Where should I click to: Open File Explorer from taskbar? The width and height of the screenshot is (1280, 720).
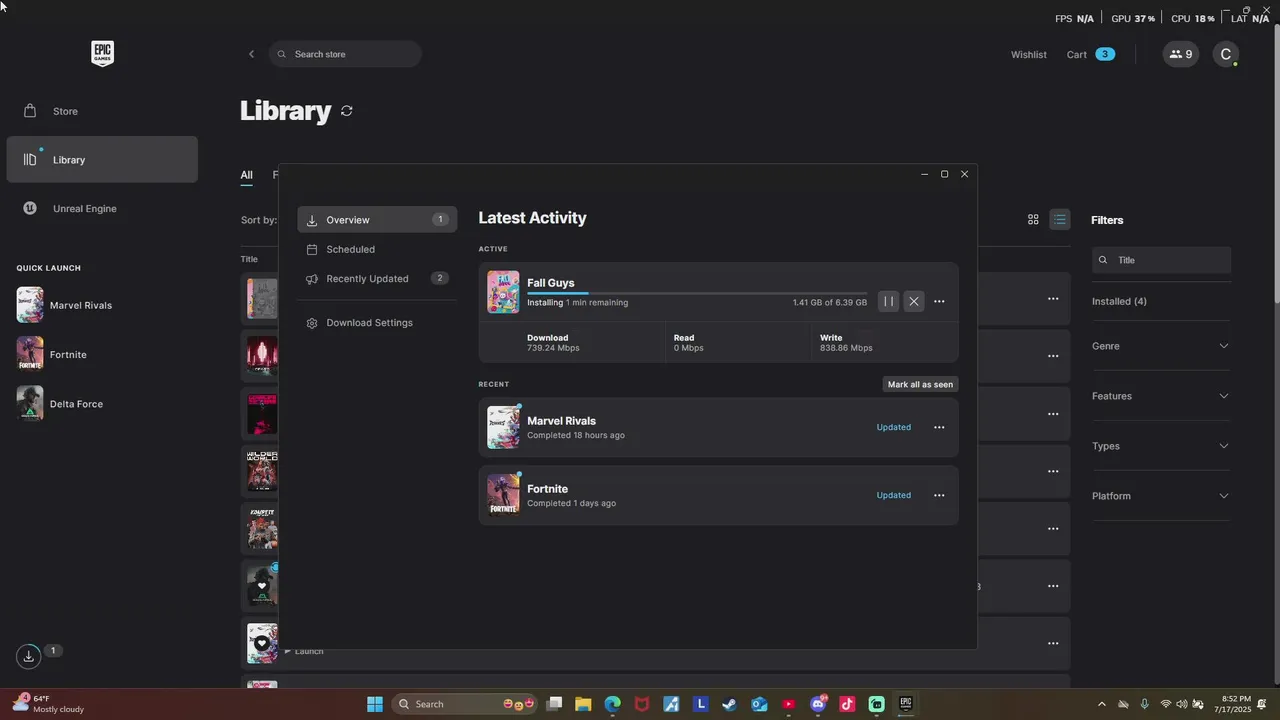point(583,704)
